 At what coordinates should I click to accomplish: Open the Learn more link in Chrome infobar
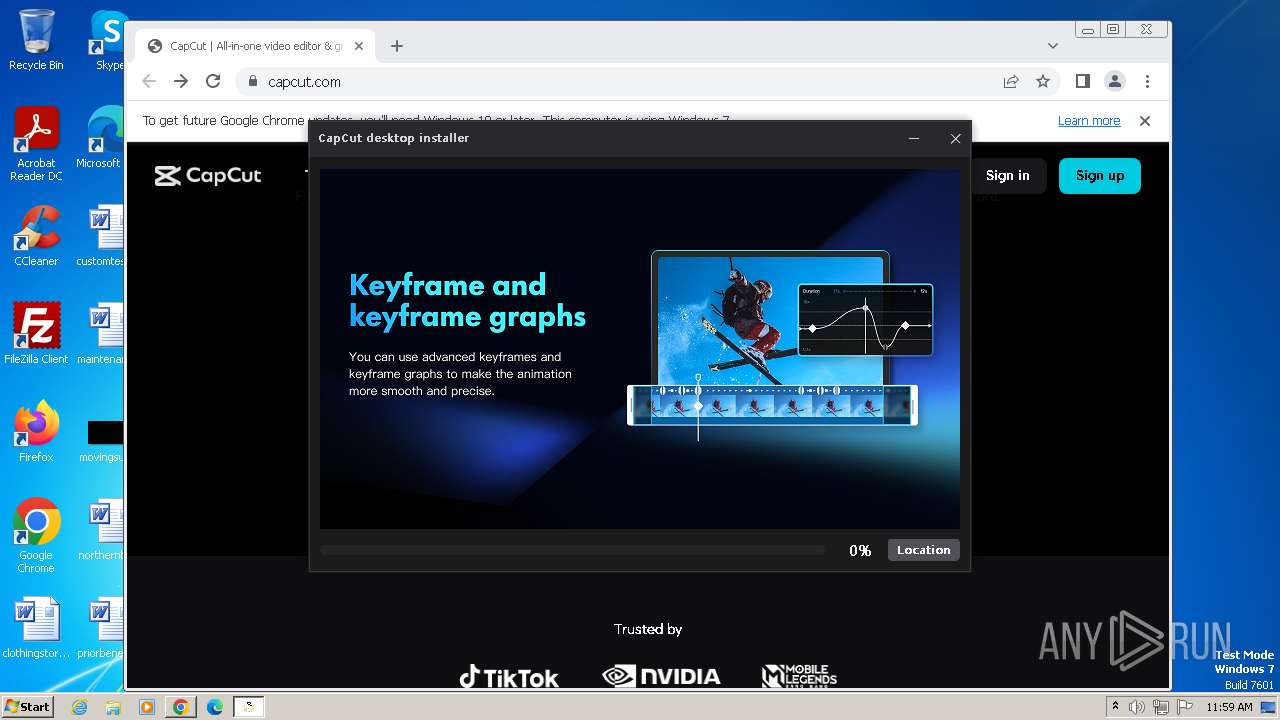(x=1089, y=121)
